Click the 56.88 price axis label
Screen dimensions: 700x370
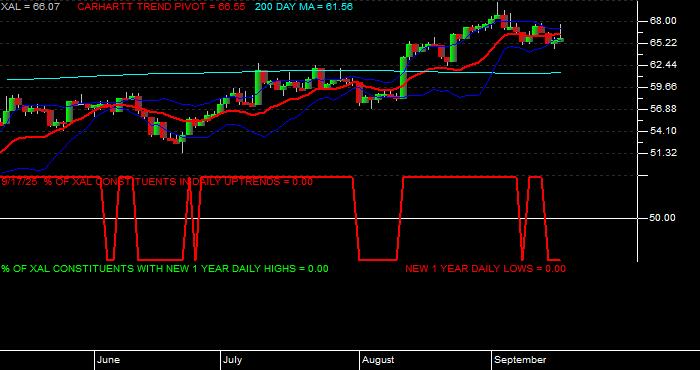point(664,109)
